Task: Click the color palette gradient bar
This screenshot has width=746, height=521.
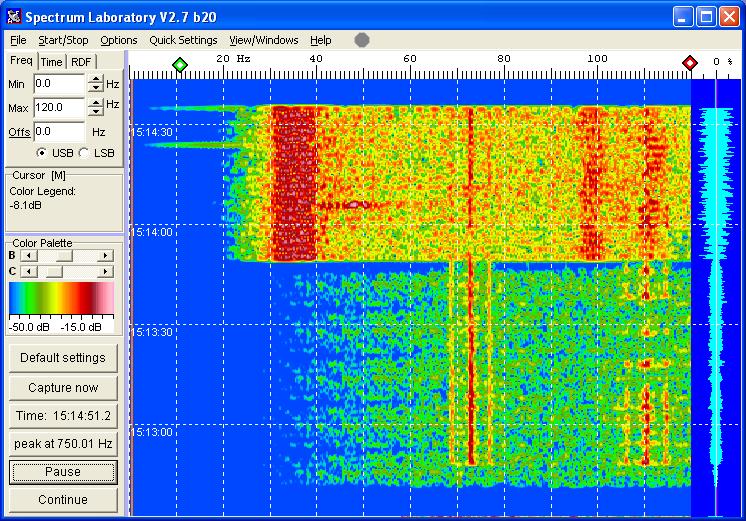Action: coord(60,299)
